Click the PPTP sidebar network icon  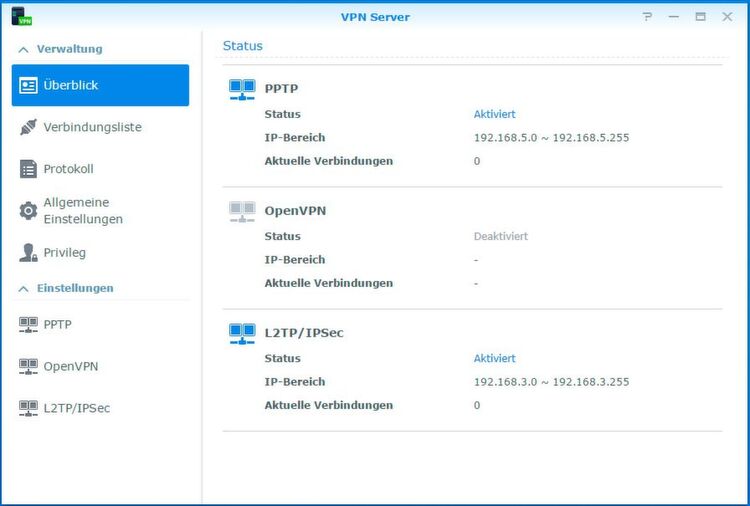28,324
